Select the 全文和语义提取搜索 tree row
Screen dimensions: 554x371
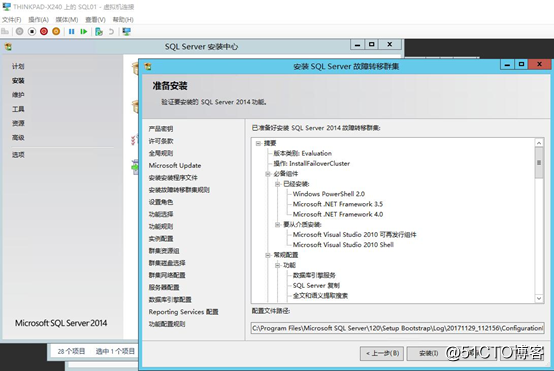320,296
